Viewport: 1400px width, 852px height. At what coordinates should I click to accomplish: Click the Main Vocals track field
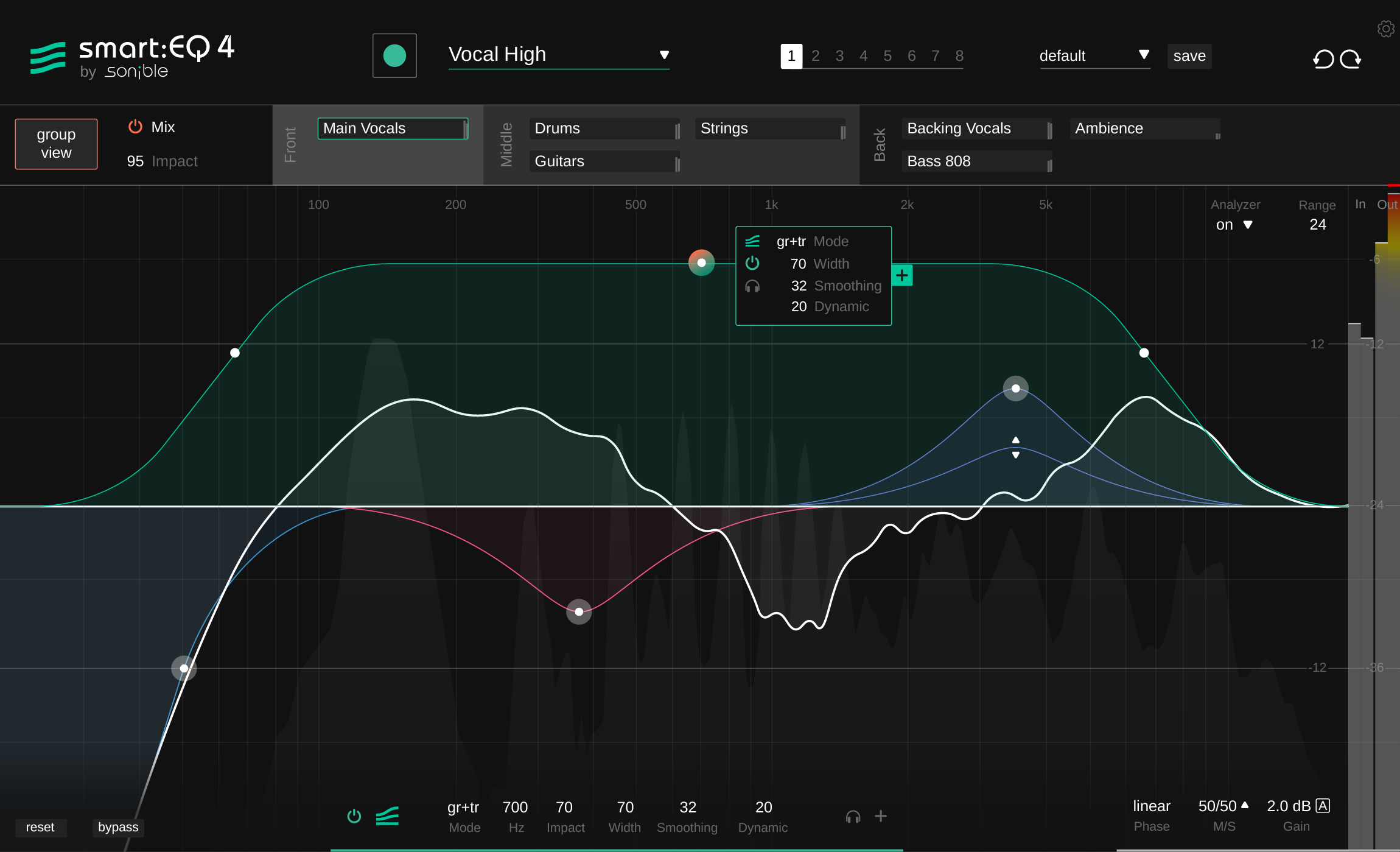(x=392, y=128)
